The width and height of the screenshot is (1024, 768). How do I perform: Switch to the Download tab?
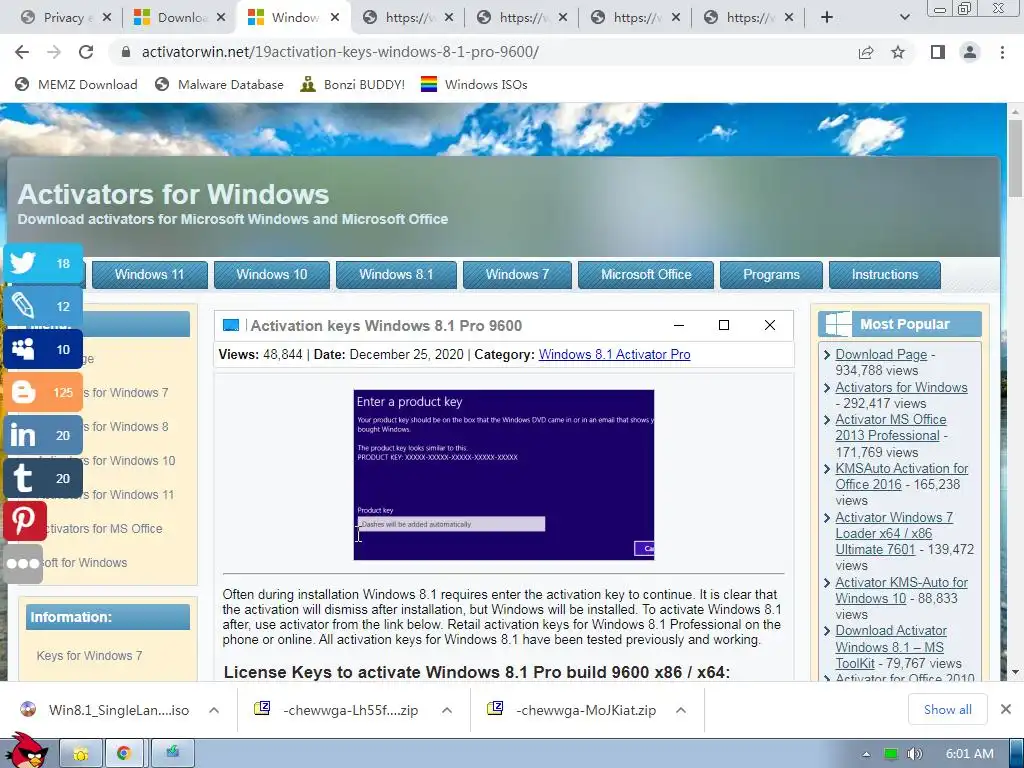click(x=171, y=18)
